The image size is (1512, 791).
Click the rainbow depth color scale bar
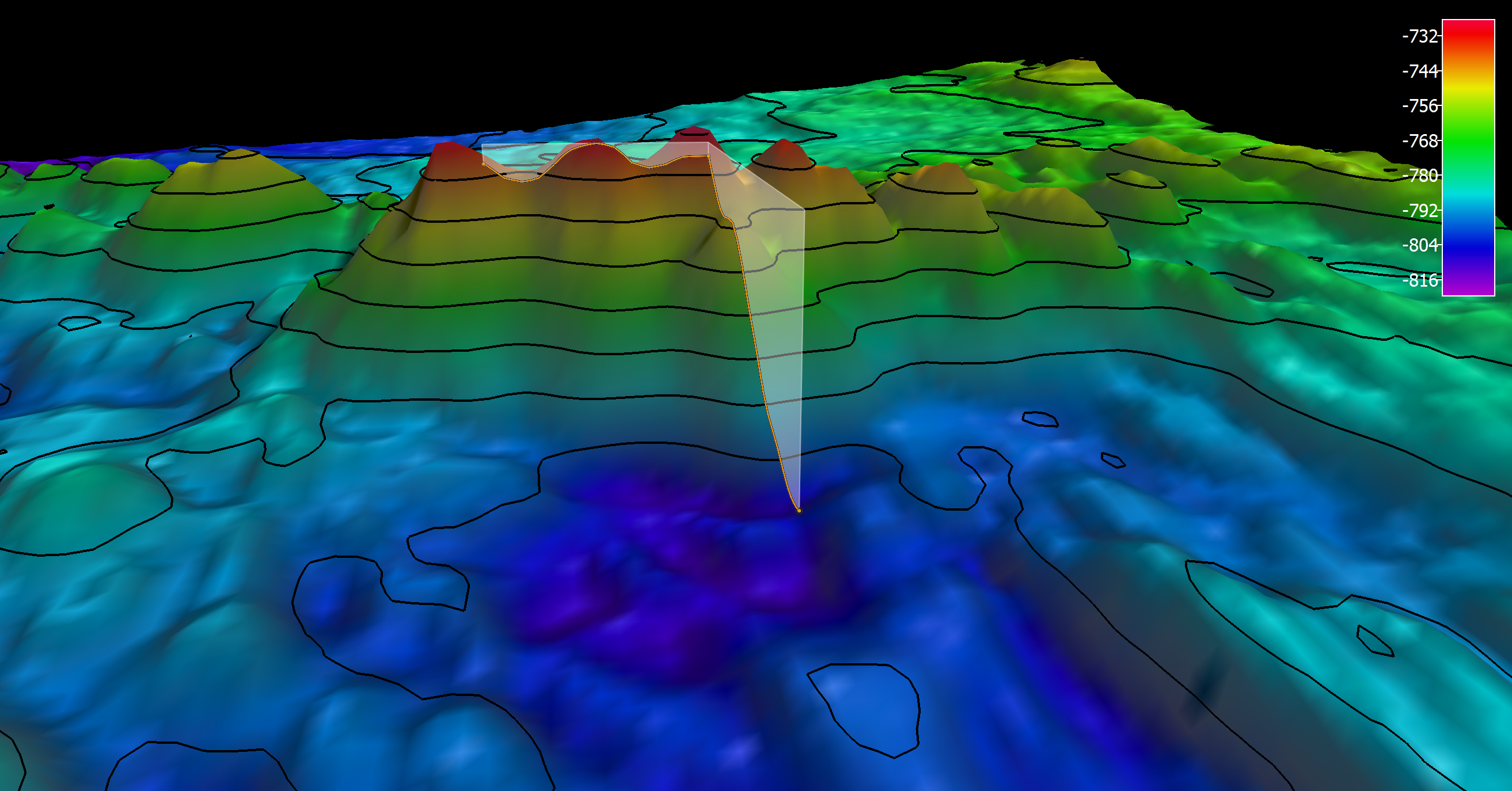1468,157
